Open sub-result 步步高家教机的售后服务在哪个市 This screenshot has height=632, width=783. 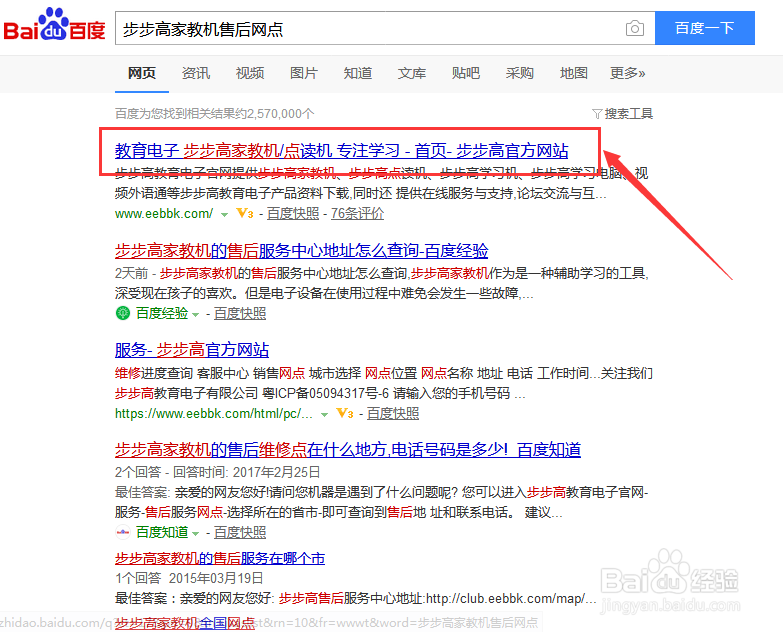[x=220, y=558]
